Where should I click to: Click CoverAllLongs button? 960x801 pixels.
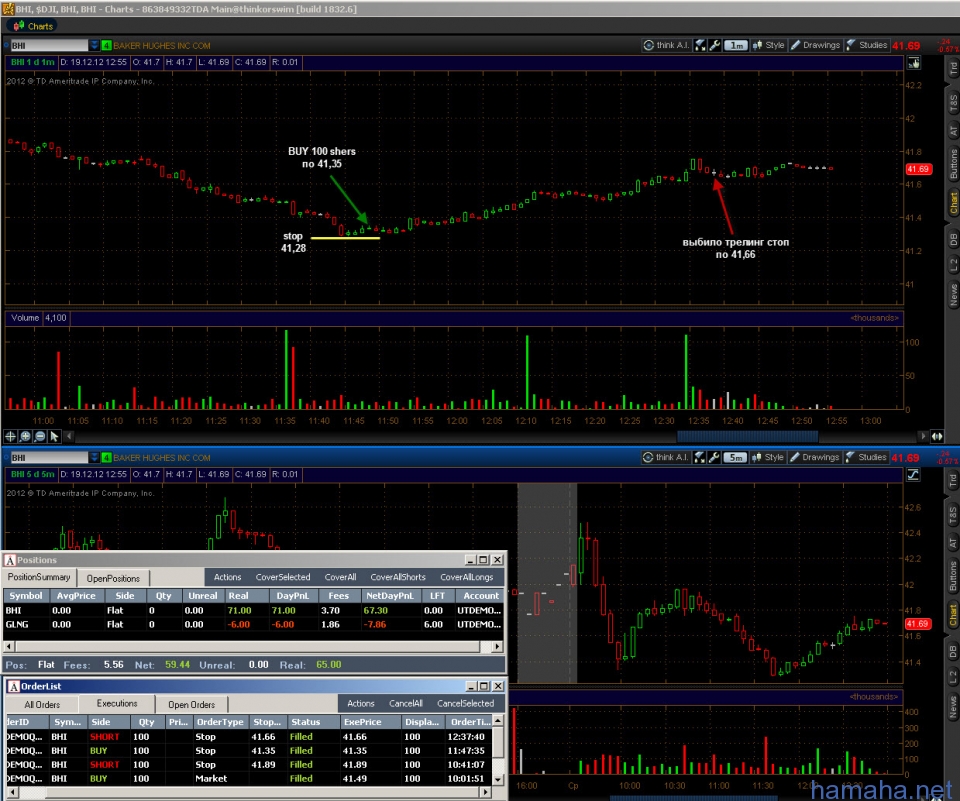[467, 577]
